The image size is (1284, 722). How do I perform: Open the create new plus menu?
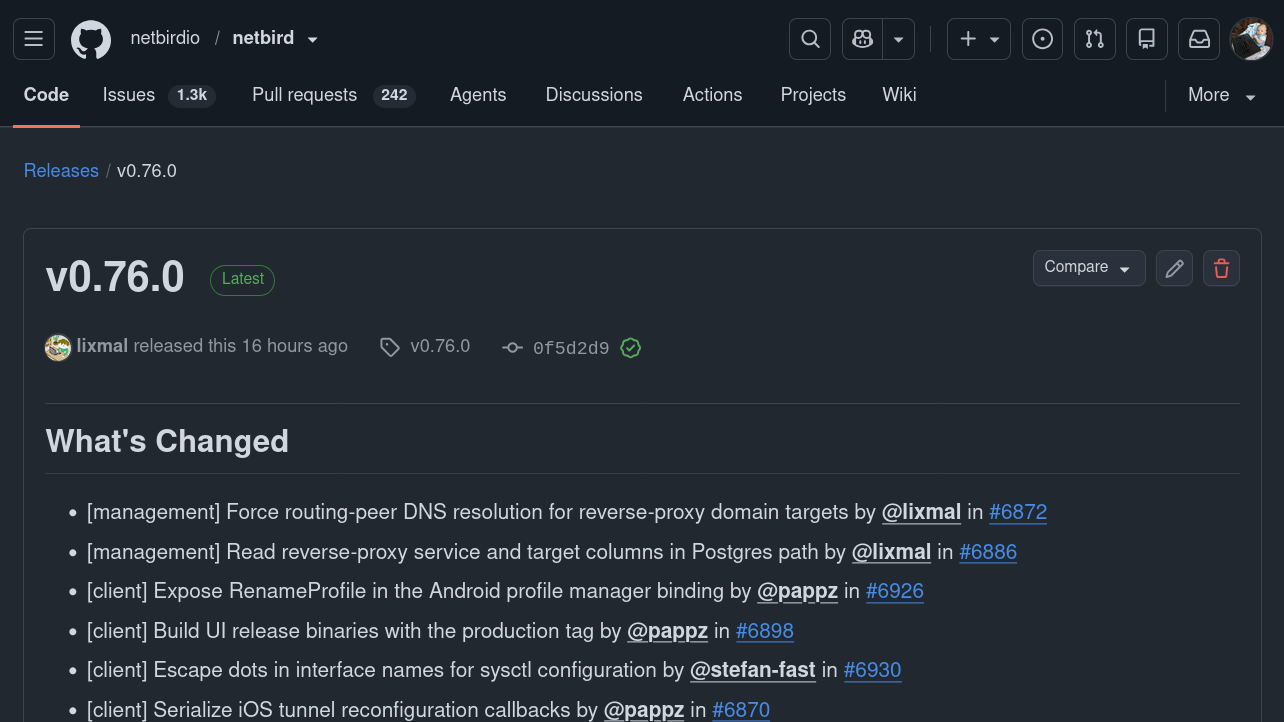[x=979, y=39]
